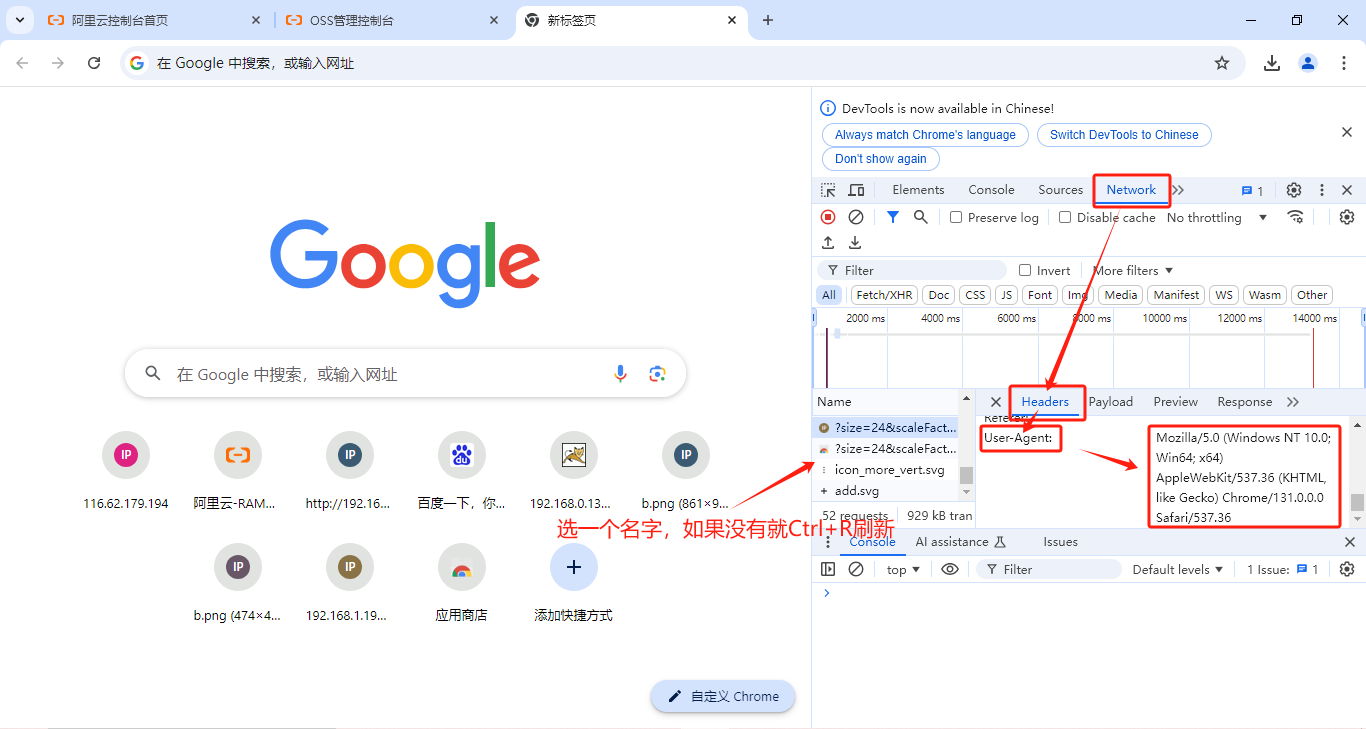Screen dimensions: 1366x729
Task: Search by image with Google Lens
Action: click(x=657, y=373)
